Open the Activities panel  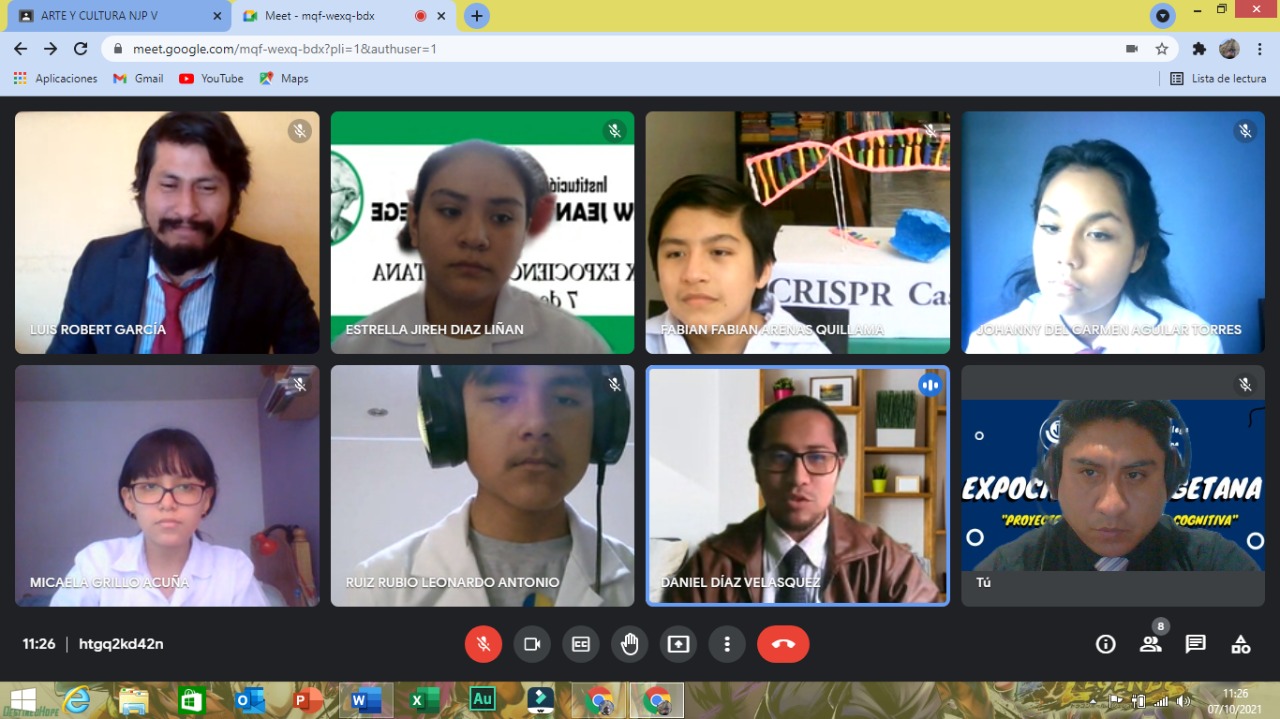pos(1240,644)
